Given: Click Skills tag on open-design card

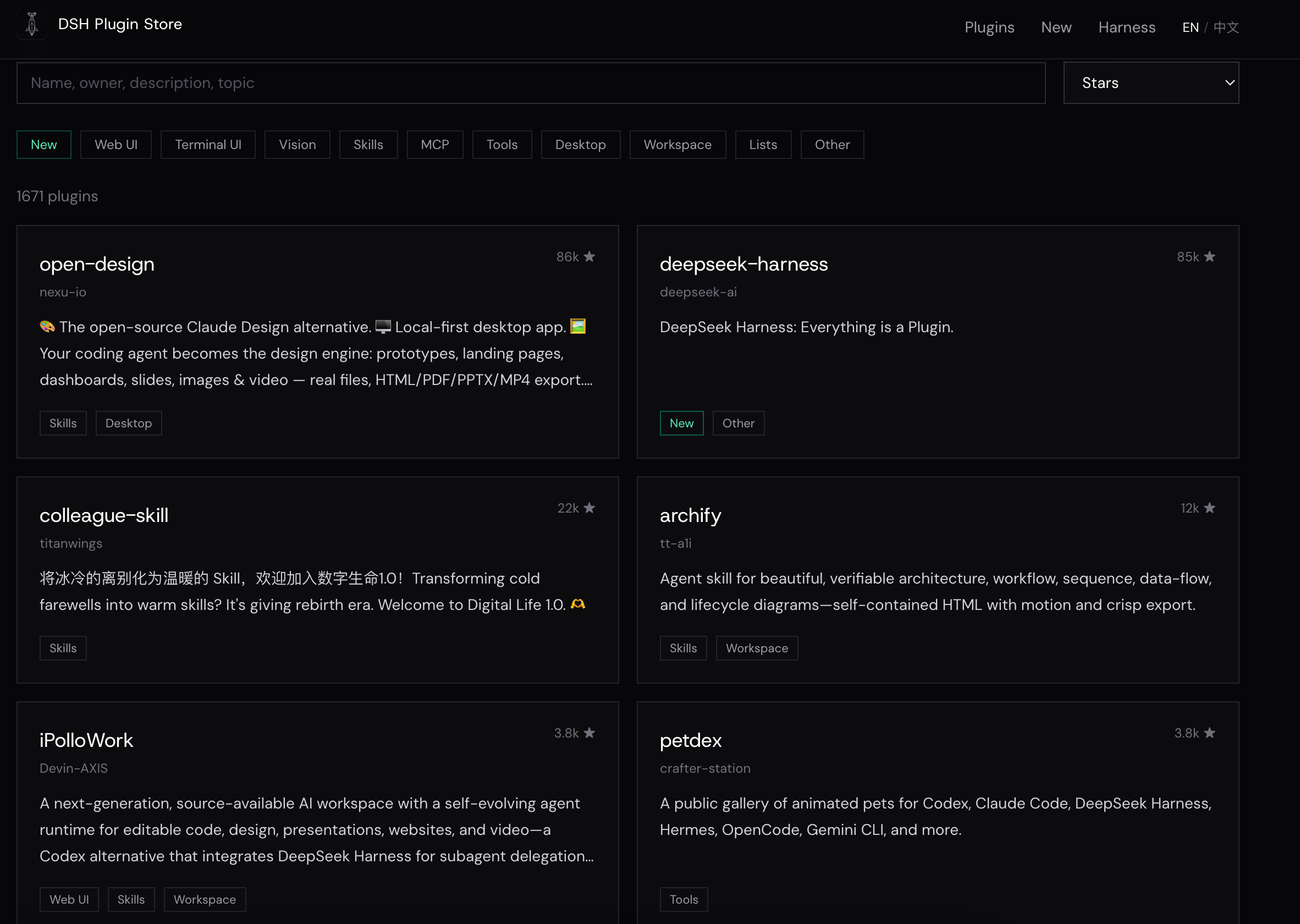Looking at the screenshot, I should 63,424.
